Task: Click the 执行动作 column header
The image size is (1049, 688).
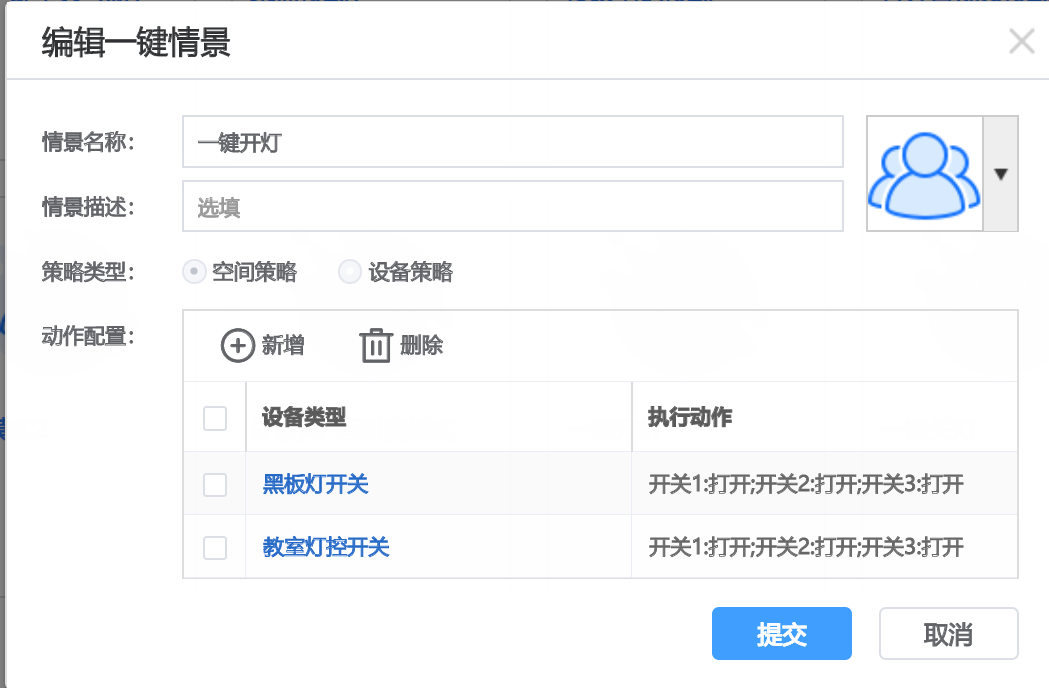Action: 690,418
